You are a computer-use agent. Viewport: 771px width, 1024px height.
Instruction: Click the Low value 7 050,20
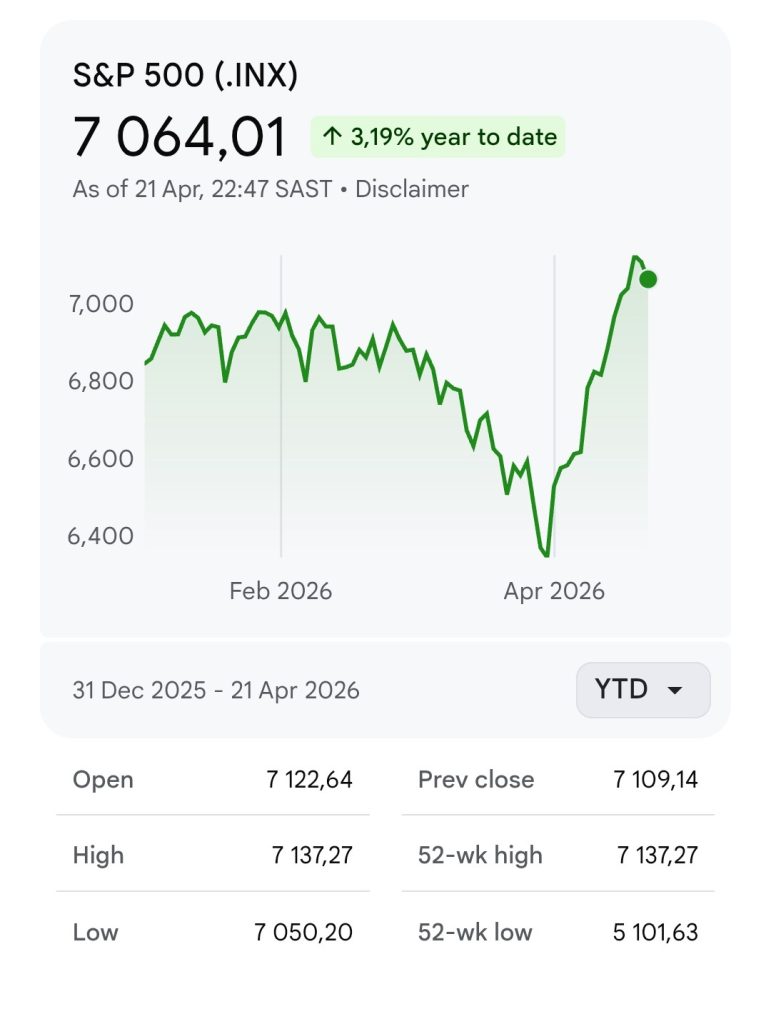(x=304, y=933)
